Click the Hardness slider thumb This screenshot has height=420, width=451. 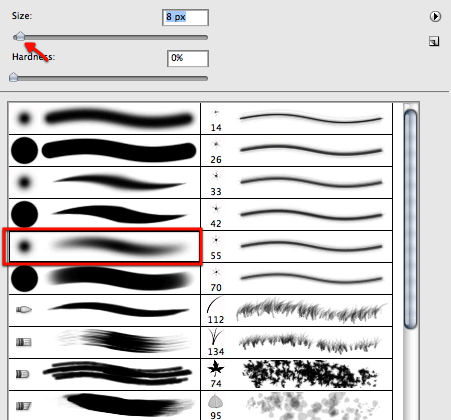point(13,77)
